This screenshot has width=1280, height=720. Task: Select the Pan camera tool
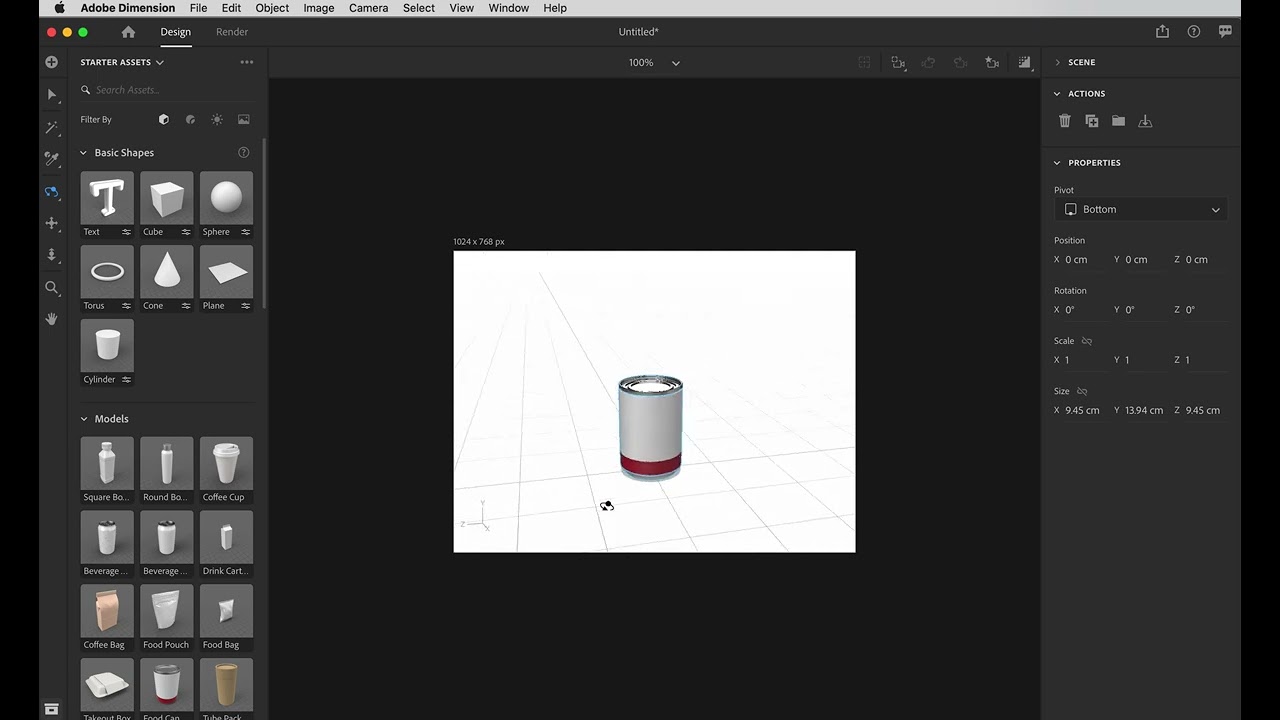(x=52, y=223)
